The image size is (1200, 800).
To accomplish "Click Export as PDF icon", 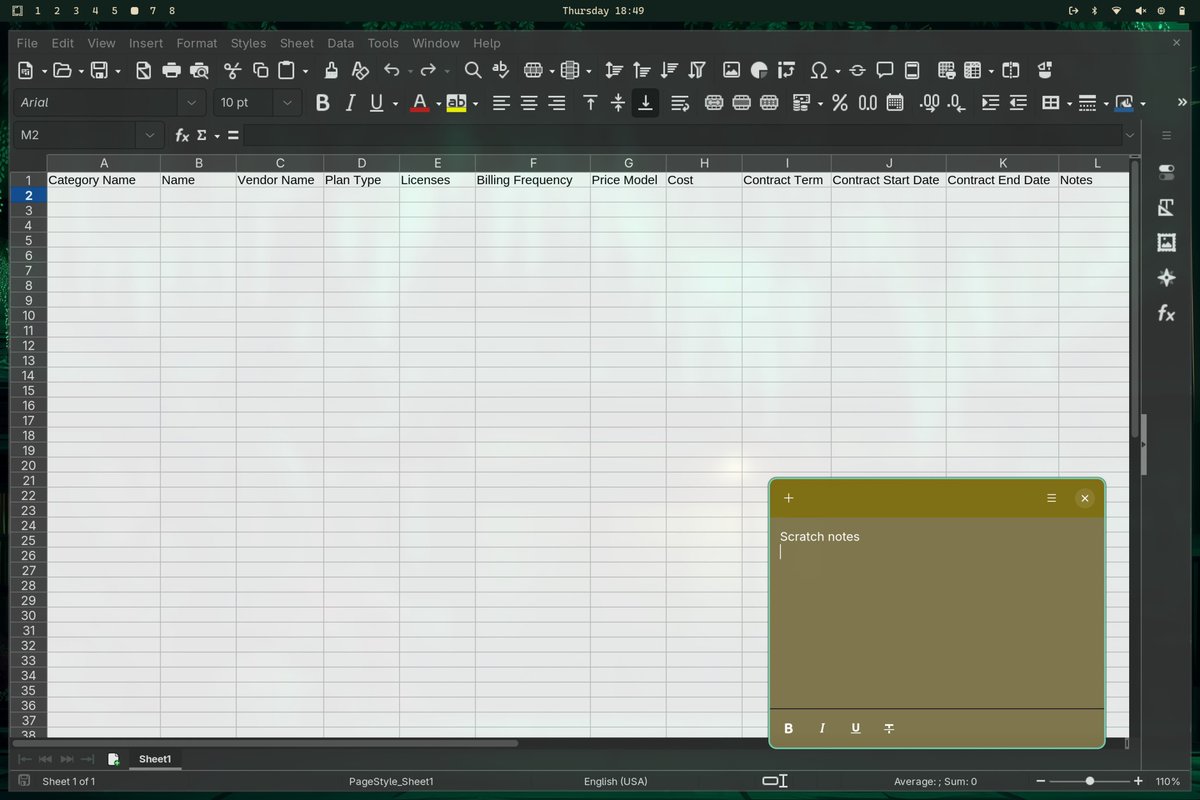I will [144, 70].
